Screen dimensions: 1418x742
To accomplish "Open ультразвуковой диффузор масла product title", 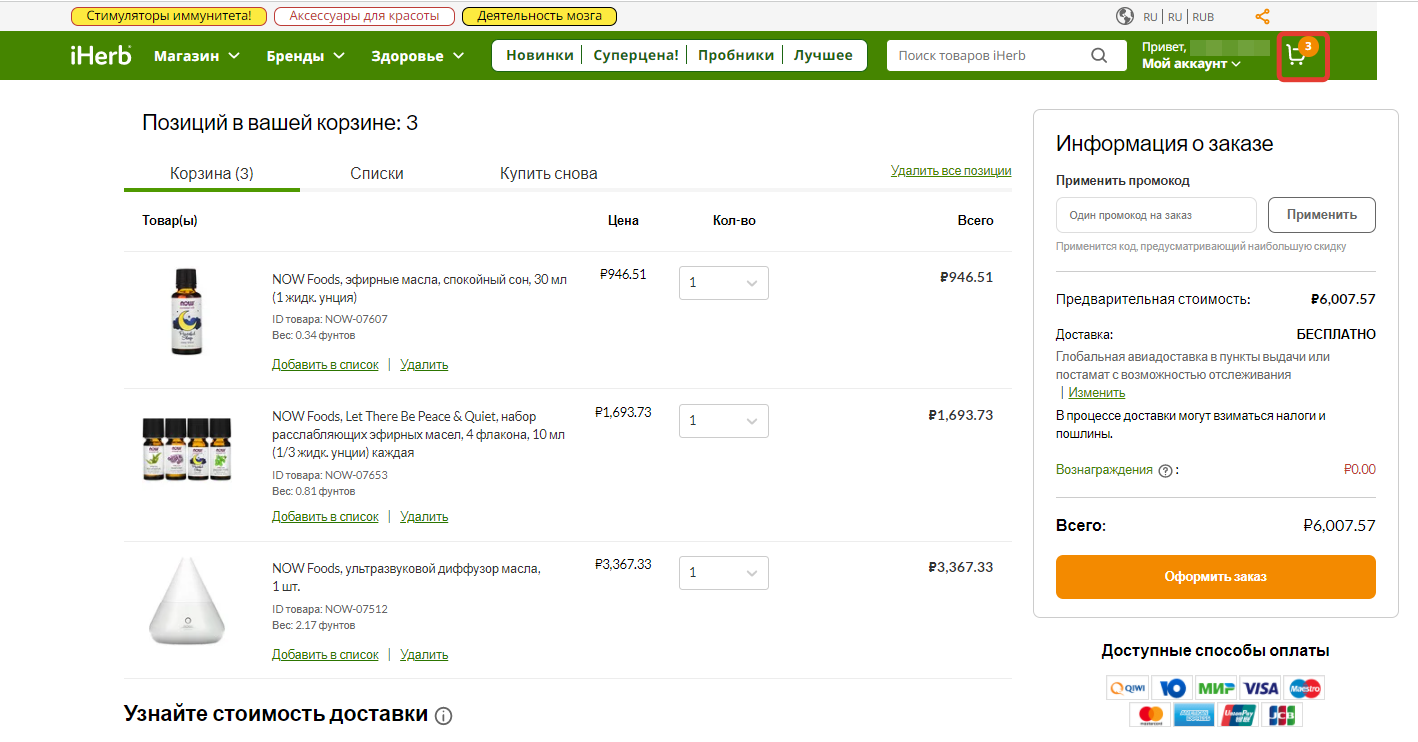I will click(x=406, y=577).
